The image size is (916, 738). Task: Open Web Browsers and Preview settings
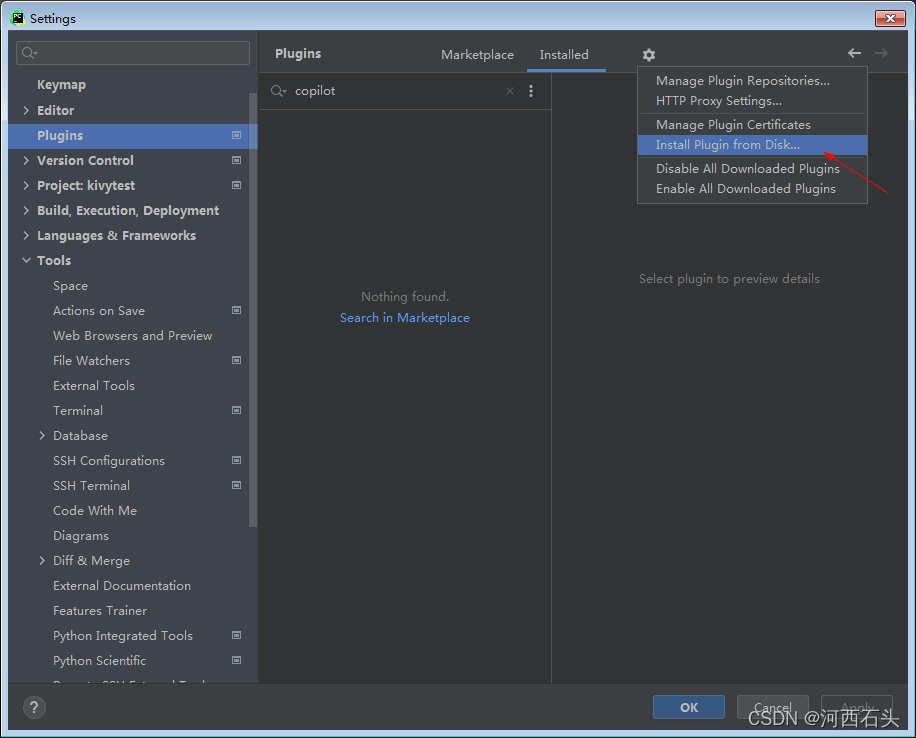click(x=133, y=336)
